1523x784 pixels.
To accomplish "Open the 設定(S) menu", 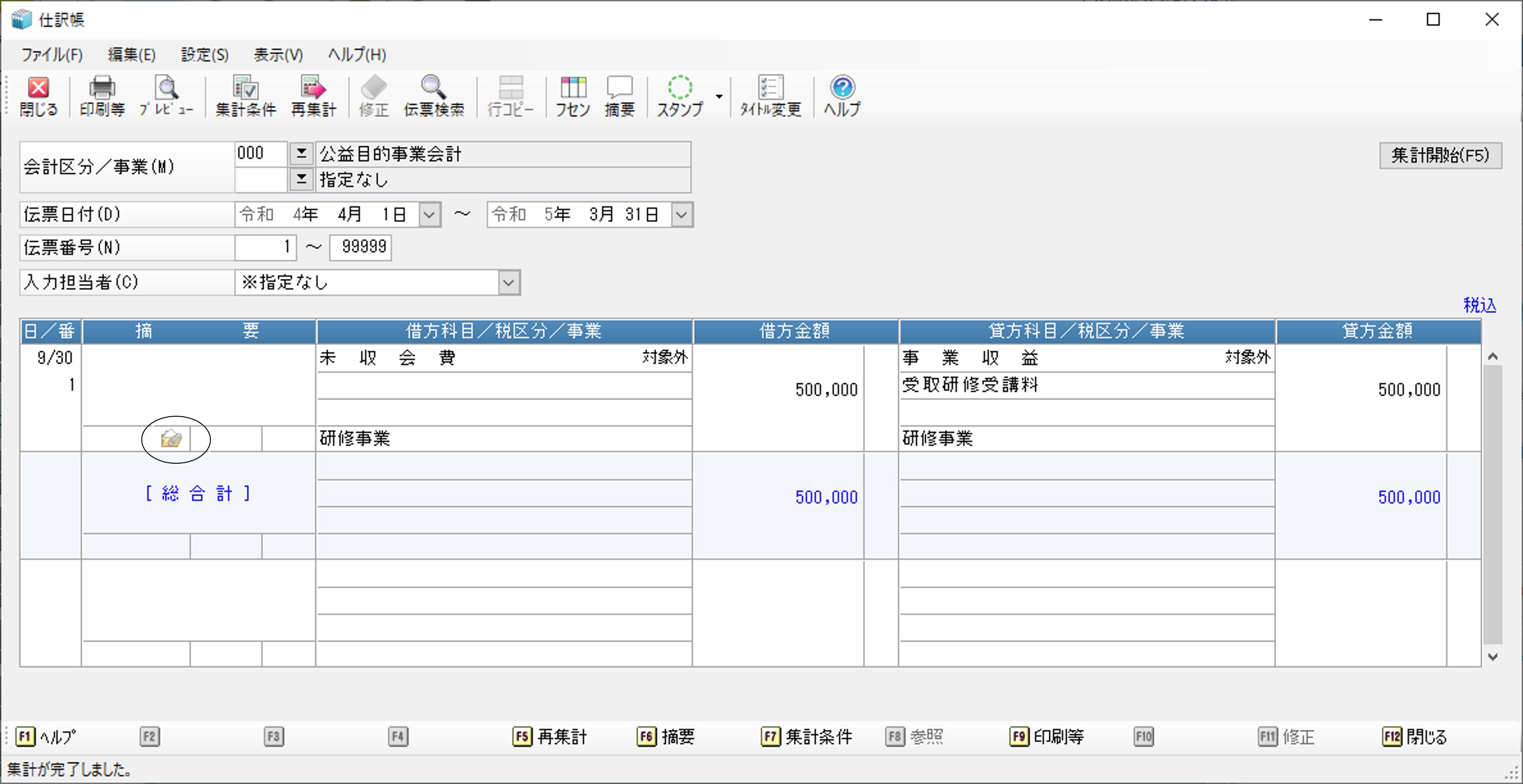I will (204, 55).
